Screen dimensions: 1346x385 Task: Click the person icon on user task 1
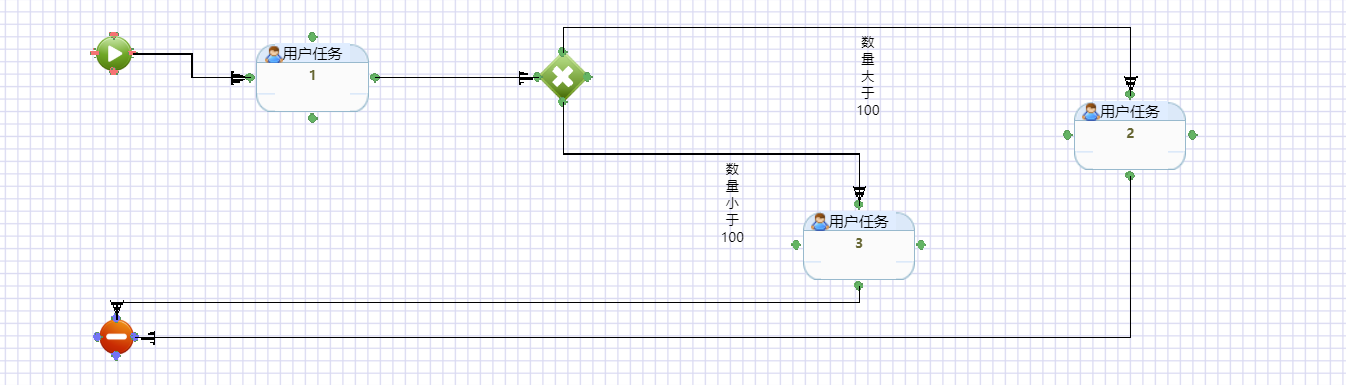(273, 54)
